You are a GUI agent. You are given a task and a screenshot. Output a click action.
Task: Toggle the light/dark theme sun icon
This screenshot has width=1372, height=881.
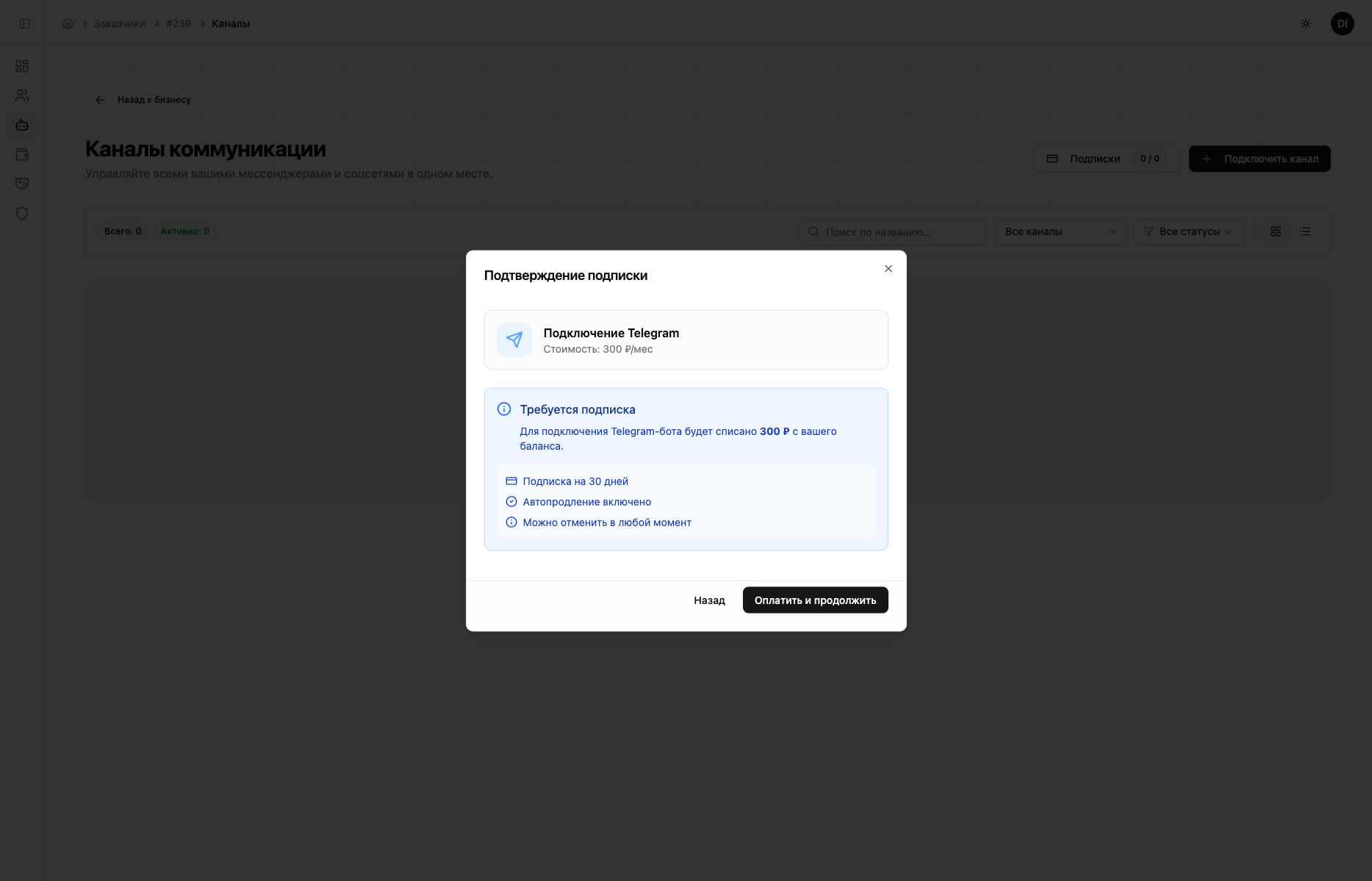1305,24
